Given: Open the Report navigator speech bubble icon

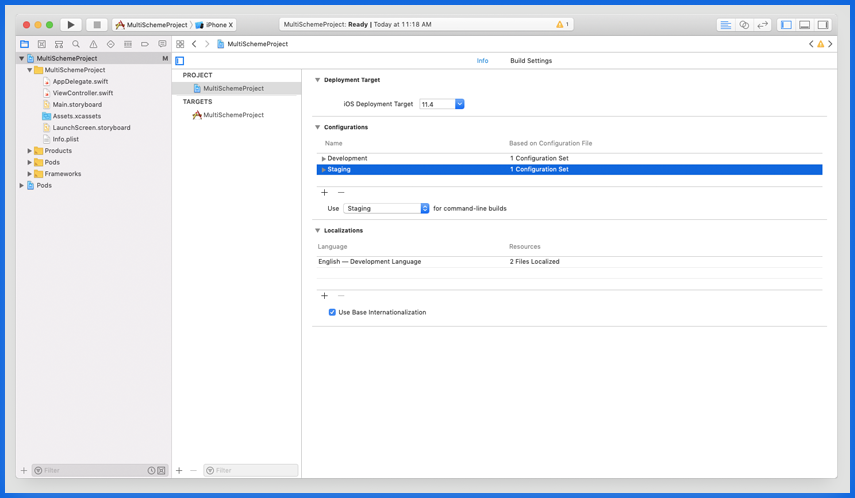Looking at the screenshot, I should coord(162,44).
